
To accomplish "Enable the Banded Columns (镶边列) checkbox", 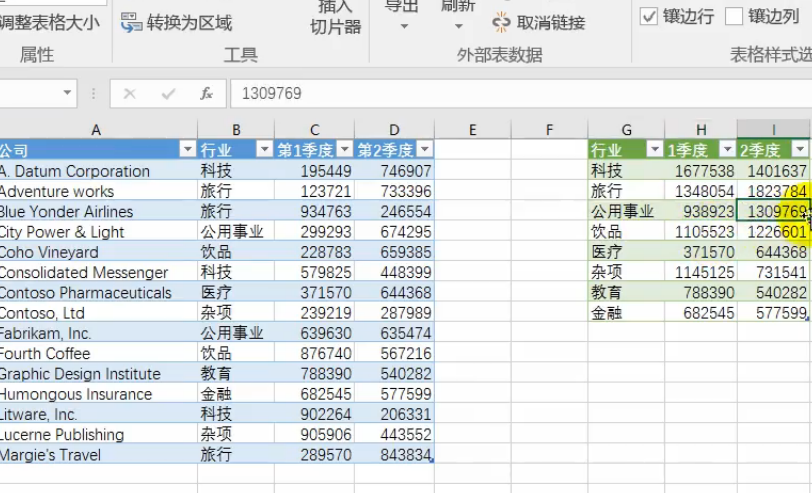I will (734, 17).
